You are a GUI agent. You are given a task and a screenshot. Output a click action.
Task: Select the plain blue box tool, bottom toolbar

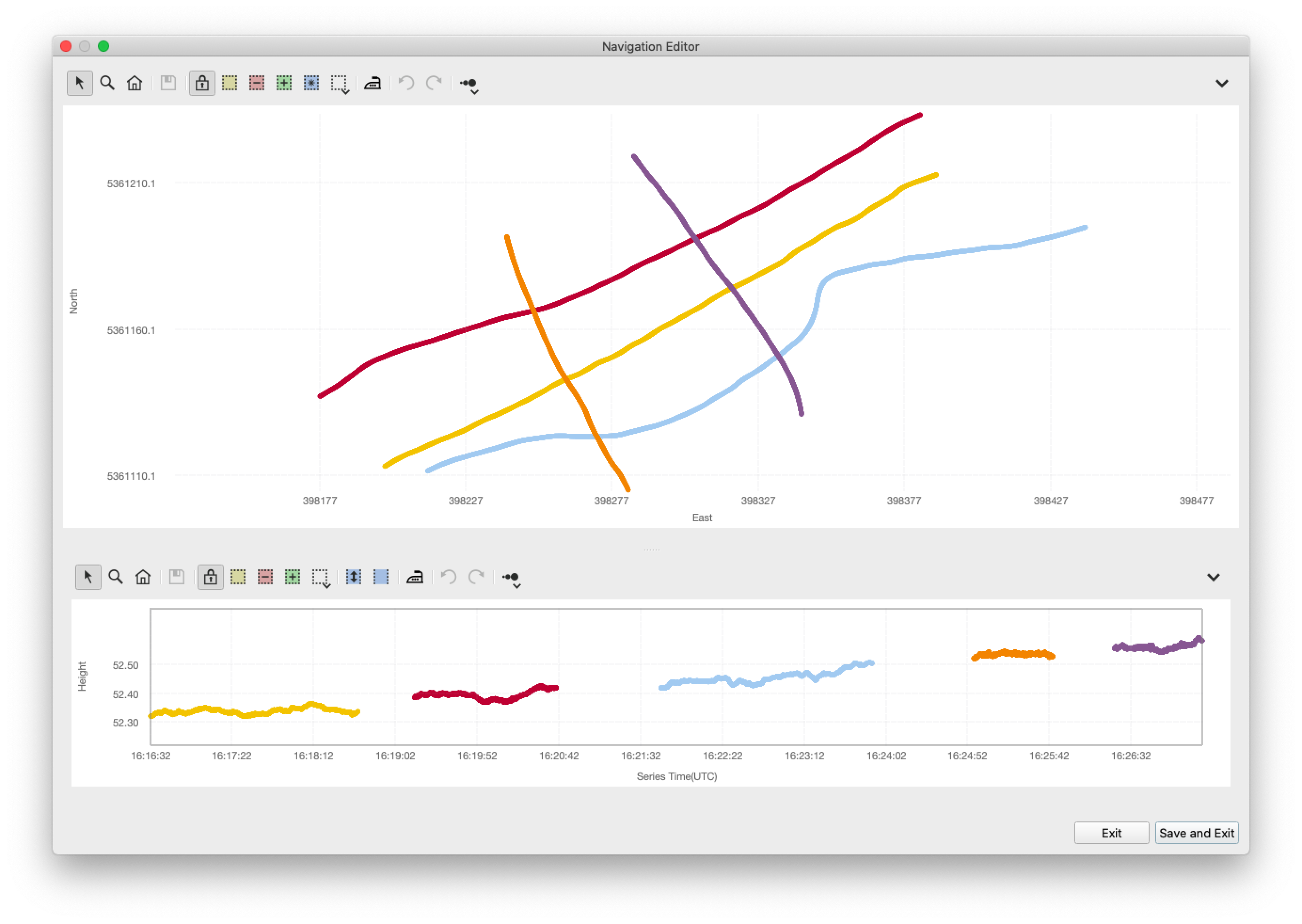(381, 577)
